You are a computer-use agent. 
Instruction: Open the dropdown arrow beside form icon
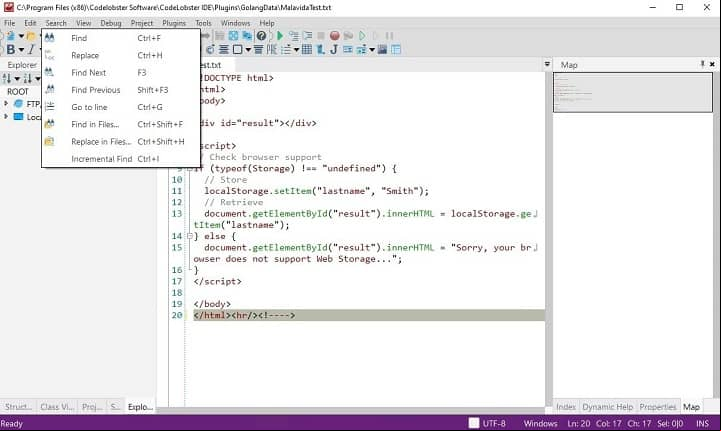coord(372,50)
